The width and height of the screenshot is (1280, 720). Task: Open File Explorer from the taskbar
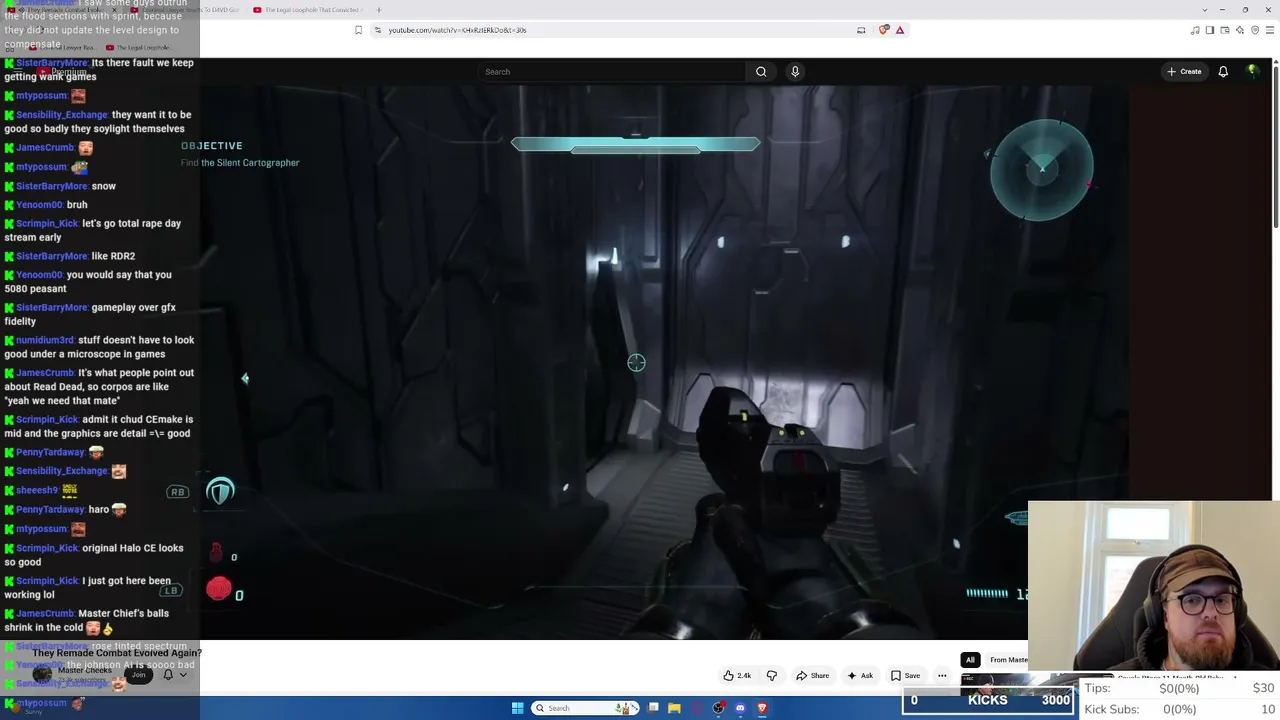click(674, 708)
